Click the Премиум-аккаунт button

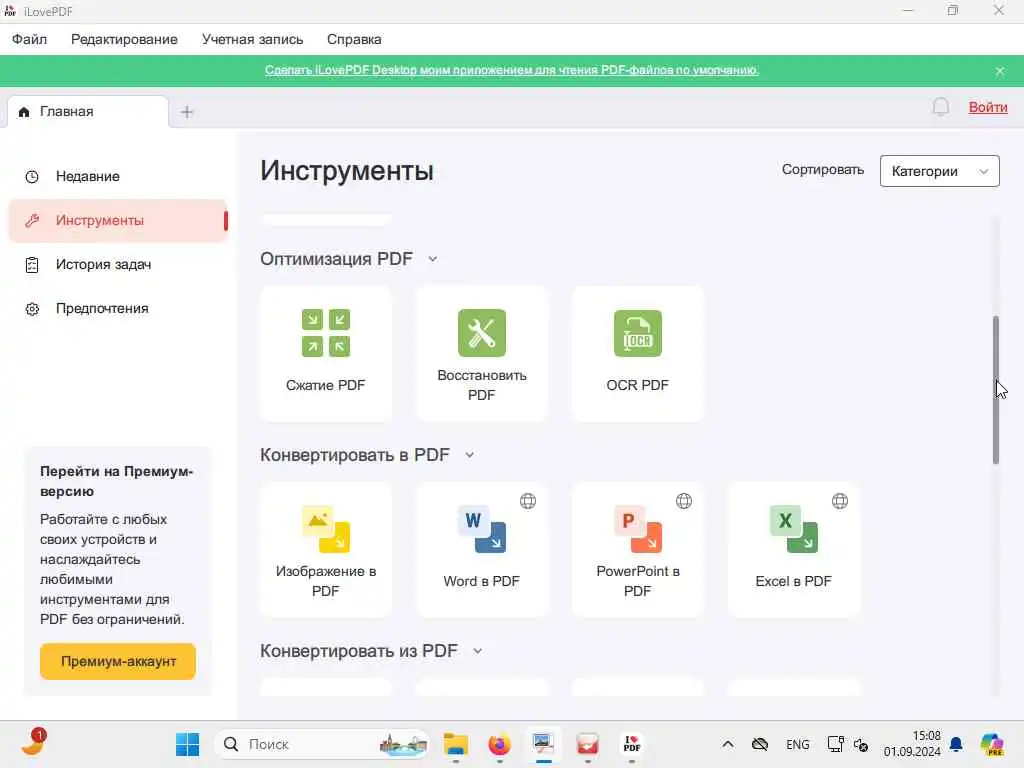coord(118,661)
